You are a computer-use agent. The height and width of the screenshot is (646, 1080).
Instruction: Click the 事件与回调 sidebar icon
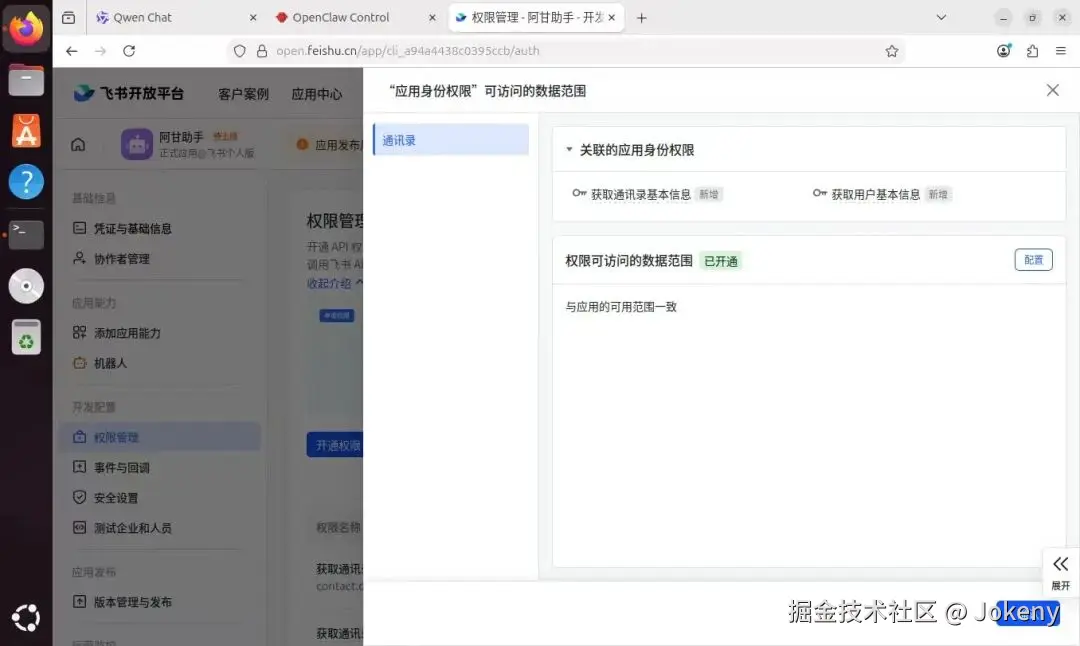(x=79, y=466)
